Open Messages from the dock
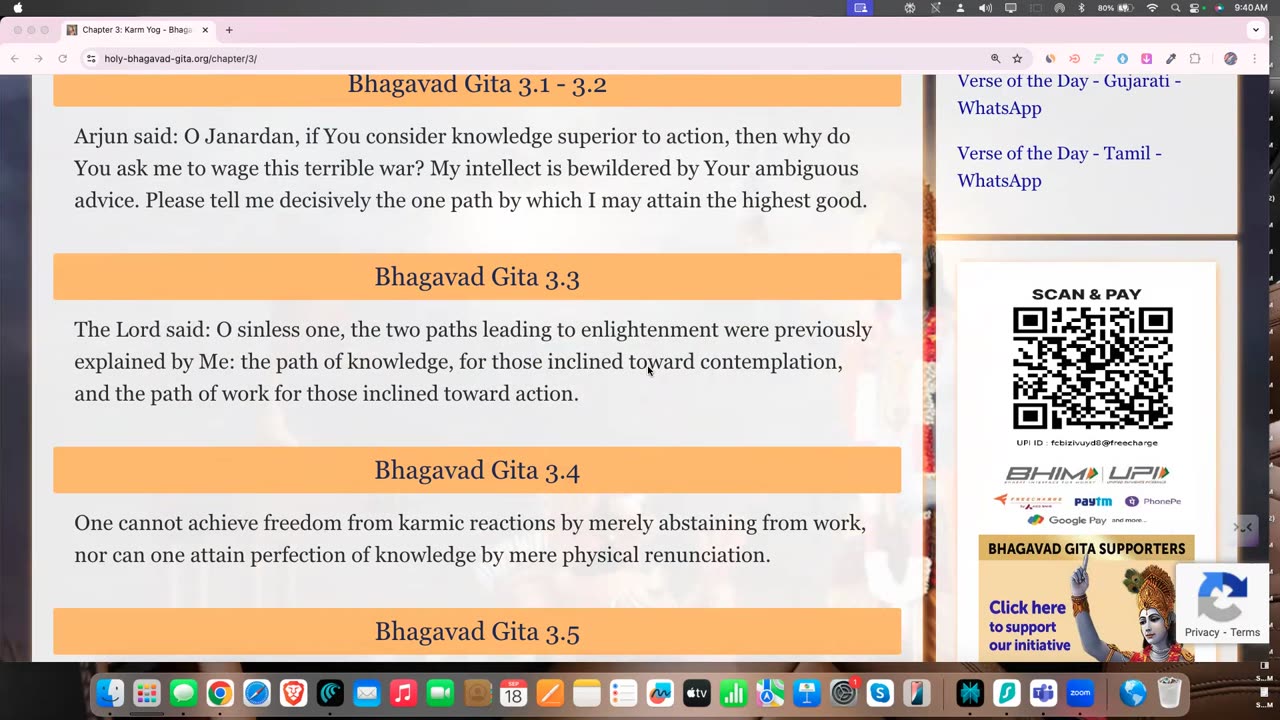This screenshot has height=720, width=1280. pos(183,693)
